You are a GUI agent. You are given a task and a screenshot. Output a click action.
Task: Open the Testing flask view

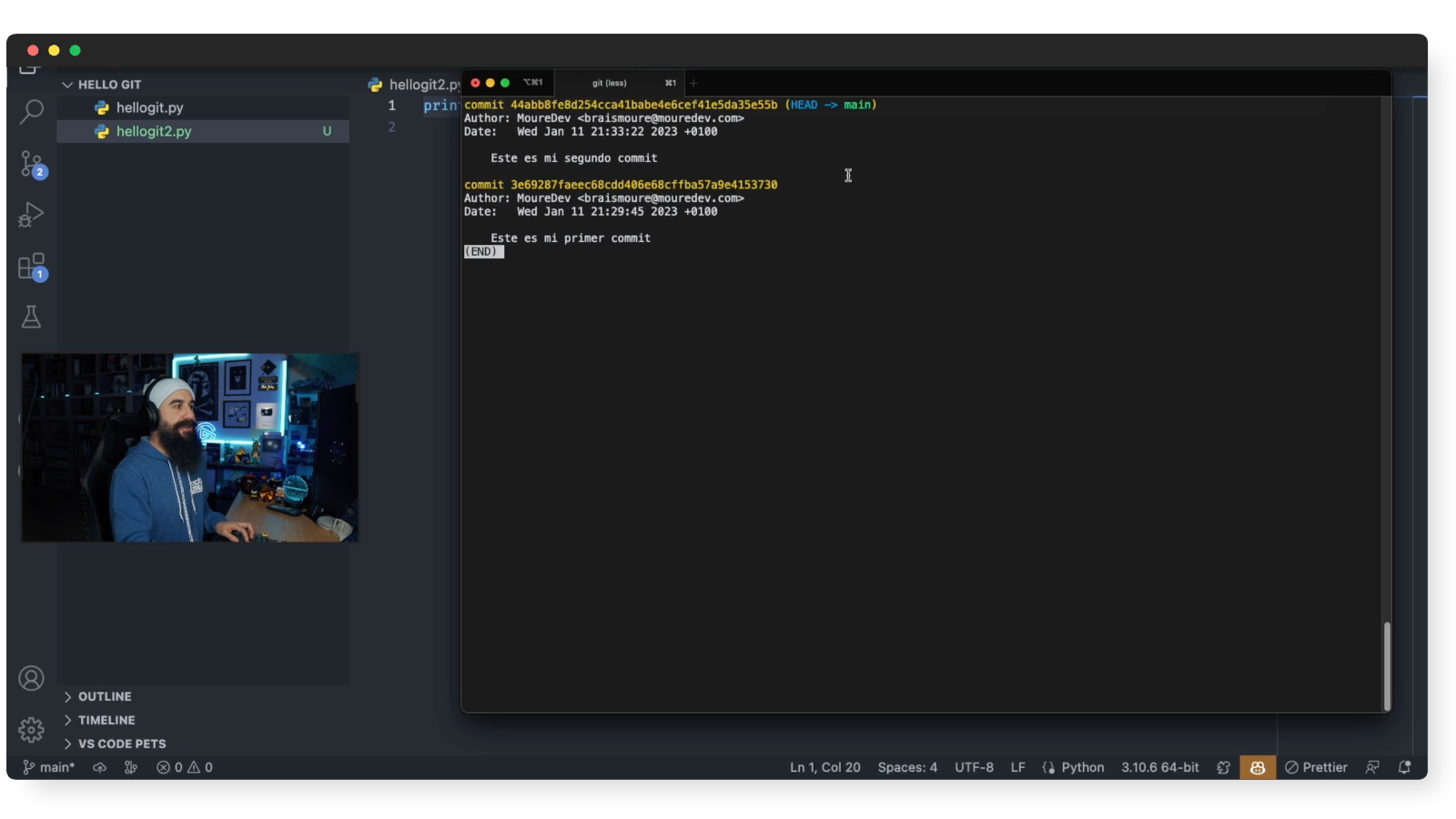click(x=31, y=317)
